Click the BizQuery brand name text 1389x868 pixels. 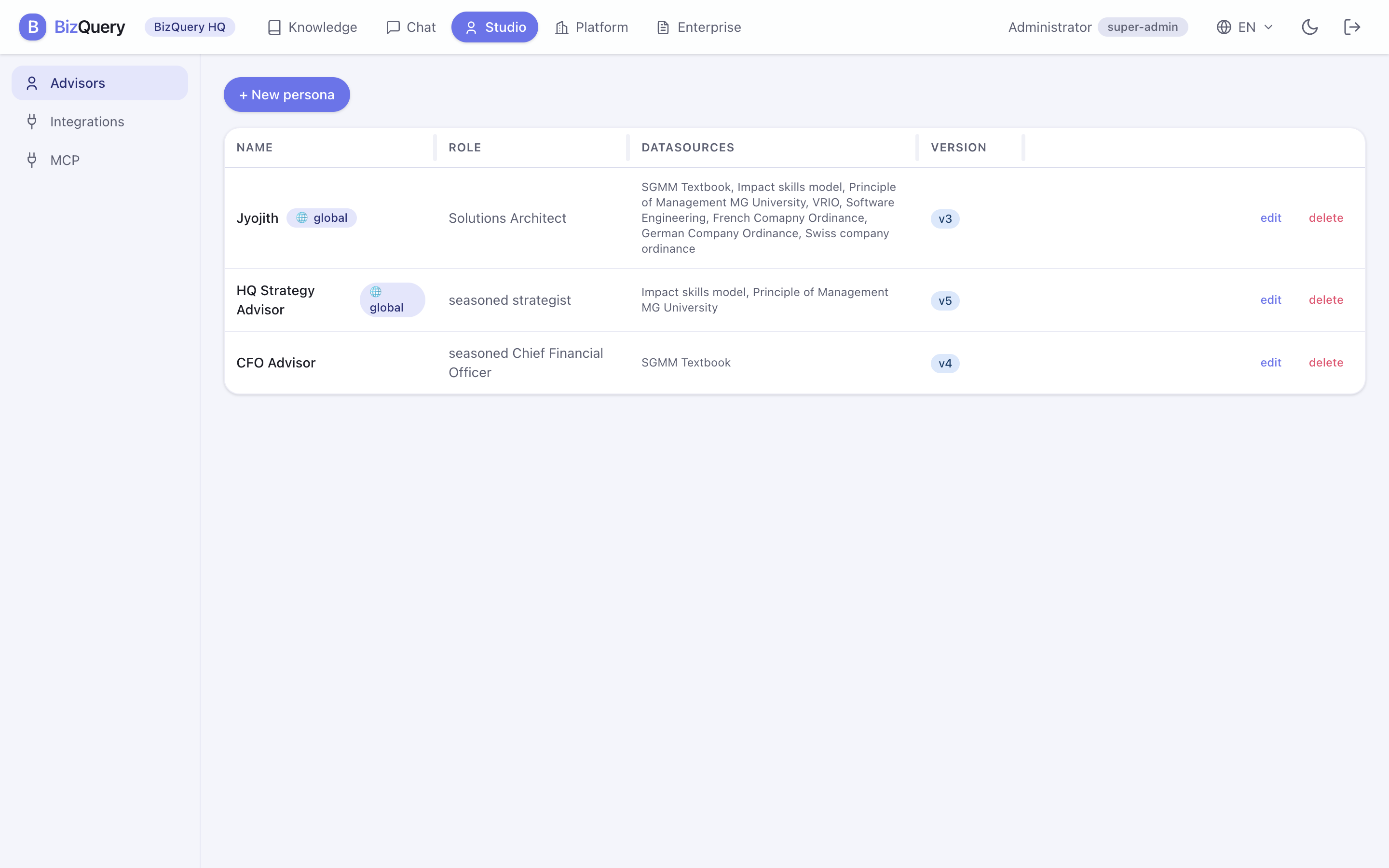(x=90, y=27)
